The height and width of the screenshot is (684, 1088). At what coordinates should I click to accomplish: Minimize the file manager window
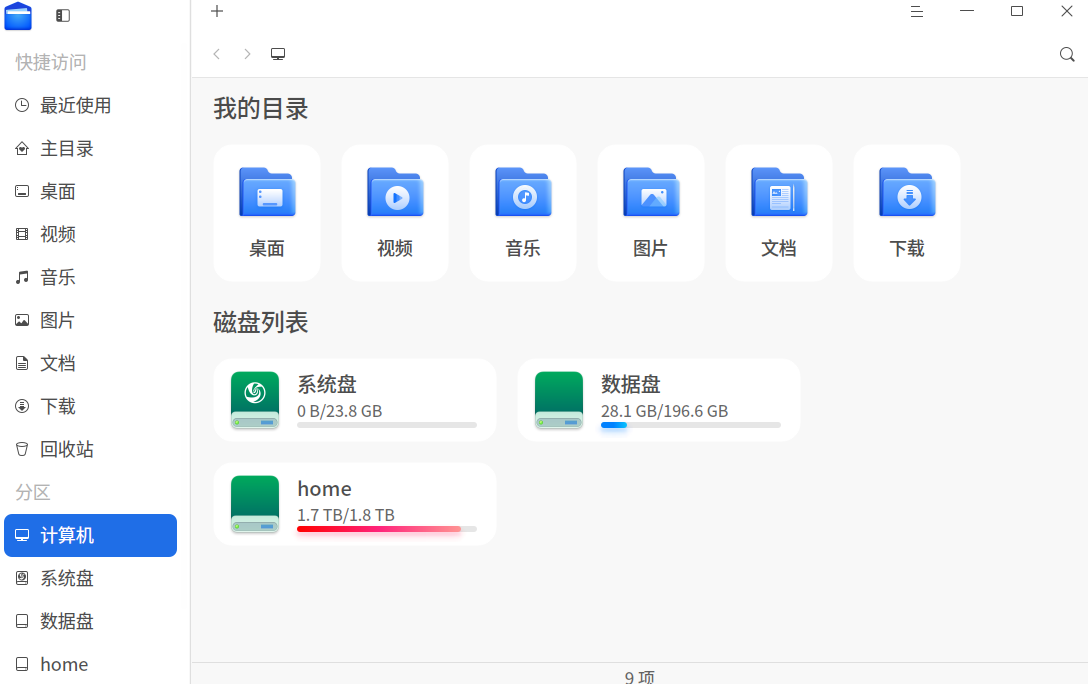coord(967,11)
